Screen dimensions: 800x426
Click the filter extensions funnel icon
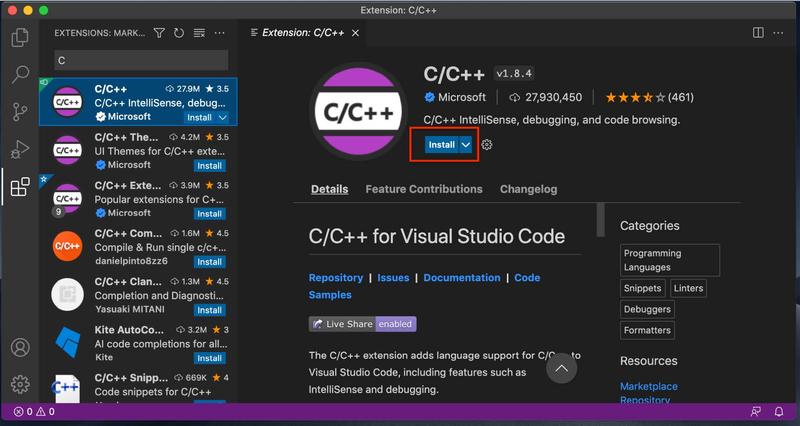coord(159,33)
